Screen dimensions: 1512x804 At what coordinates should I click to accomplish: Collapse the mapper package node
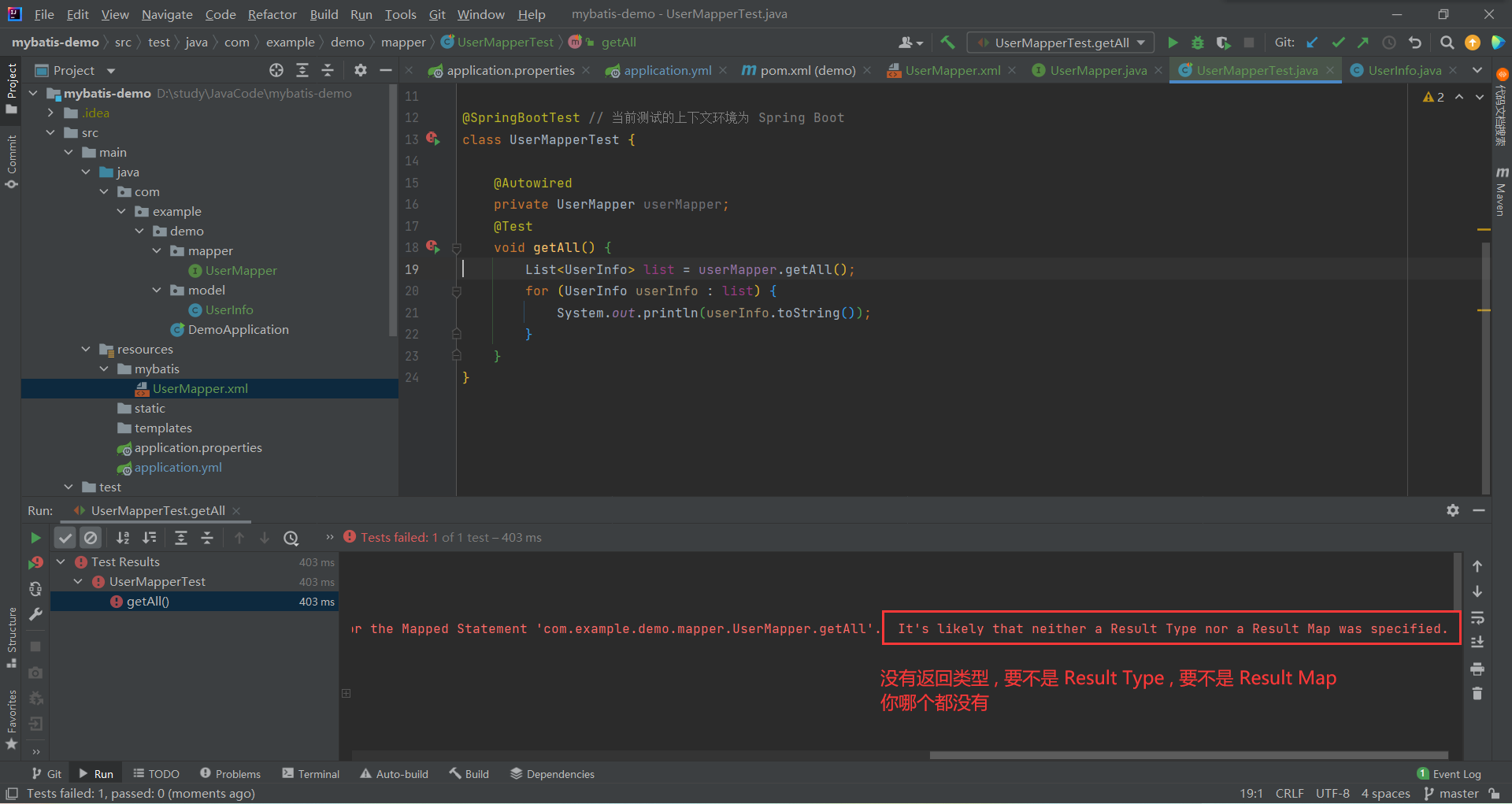click(157, 250)
